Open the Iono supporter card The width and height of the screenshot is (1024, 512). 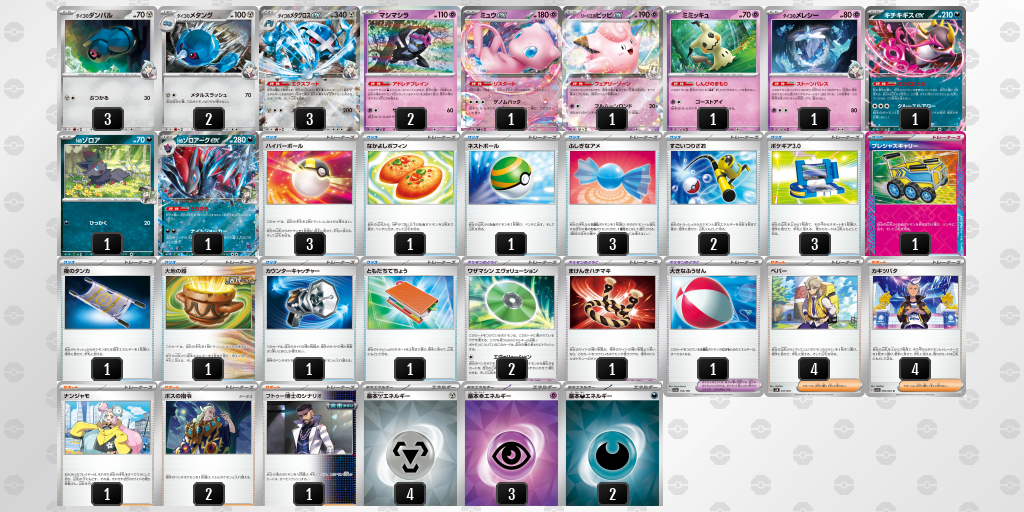coord(108,444)
